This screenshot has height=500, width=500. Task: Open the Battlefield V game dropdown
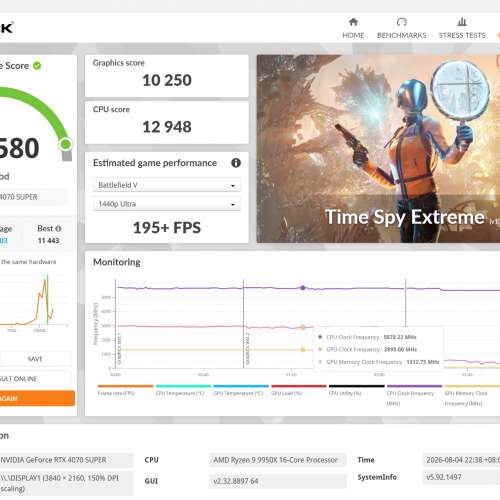[166, 185]
